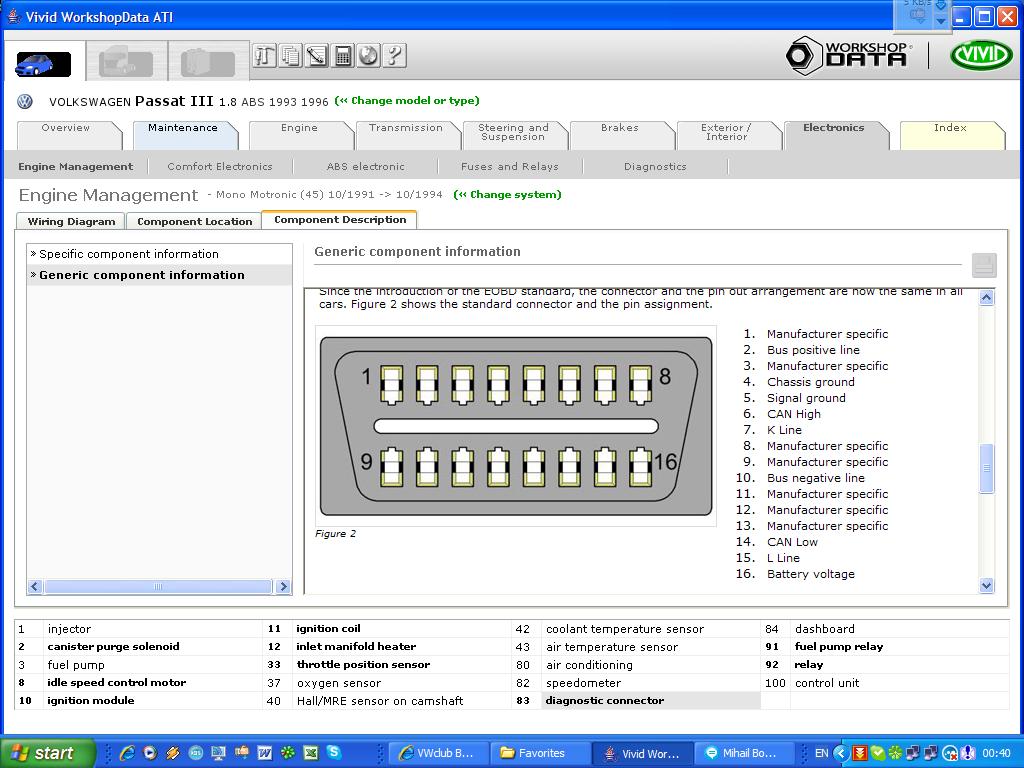Click the copy documents toolbar icon

pyautogui.click(x=291, y=55)
